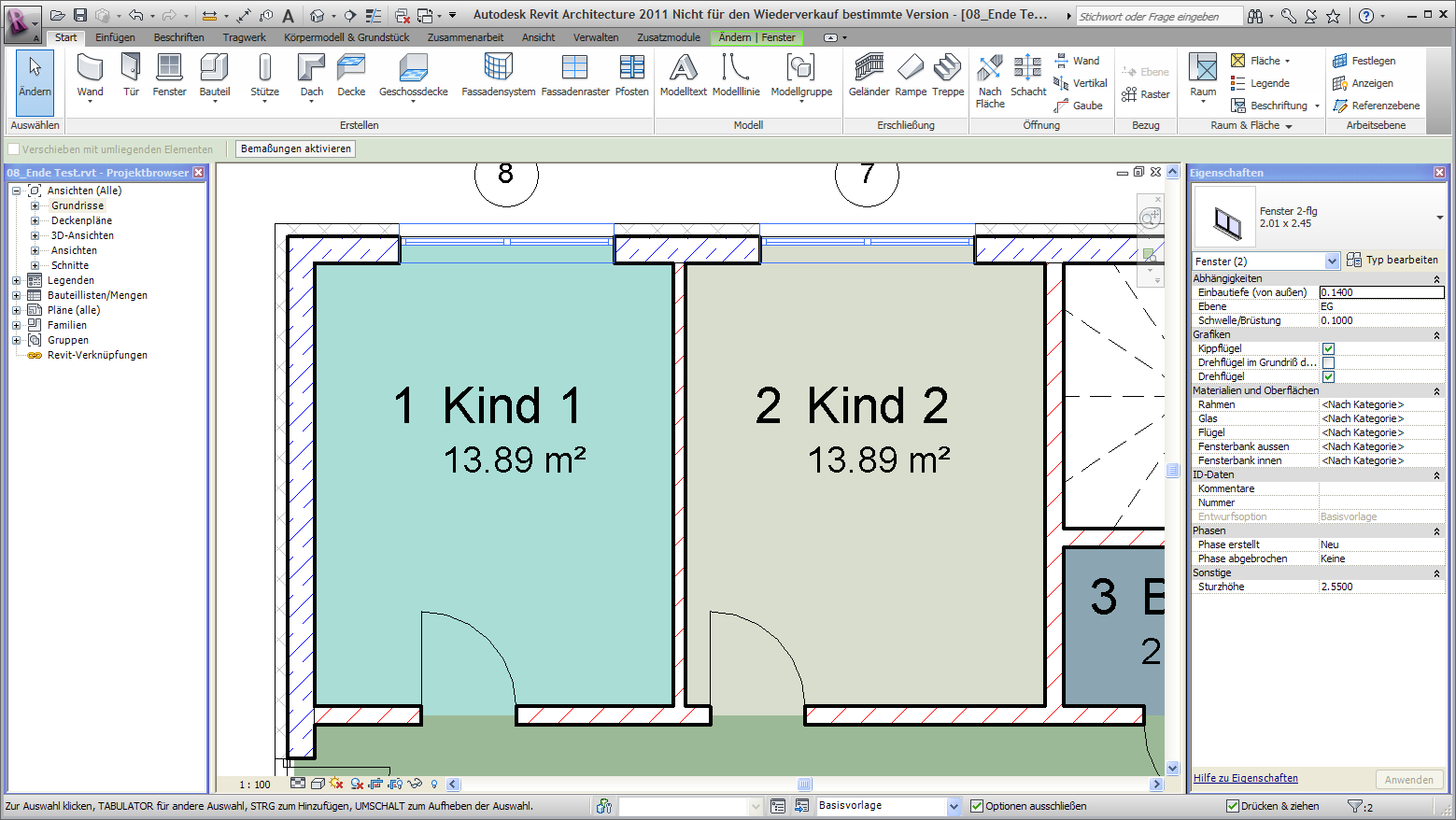Enable Drehflügel im Grundriß checkbox

tap(1327, 361)
